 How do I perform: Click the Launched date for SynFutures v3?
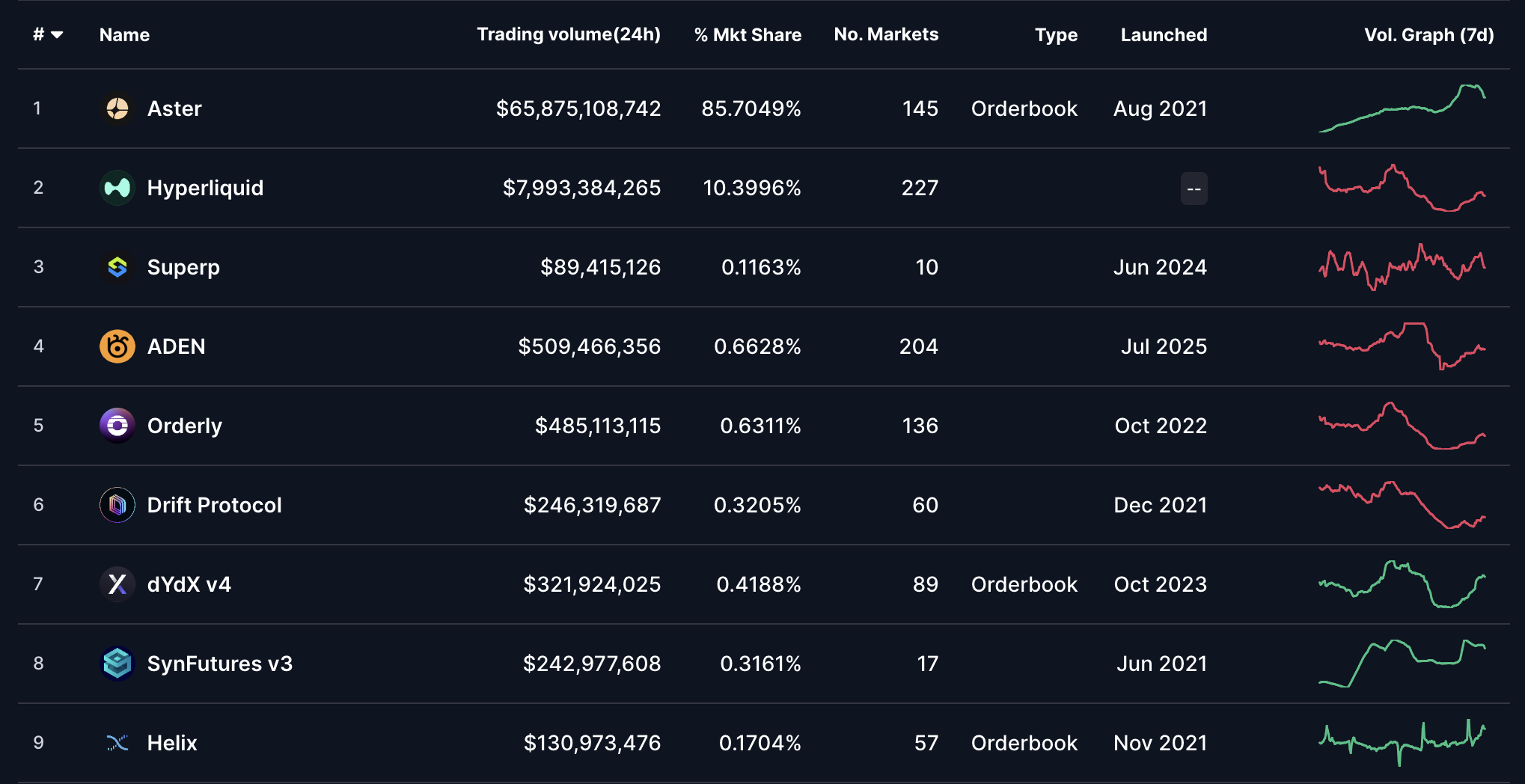click(x=1160, y=664)
